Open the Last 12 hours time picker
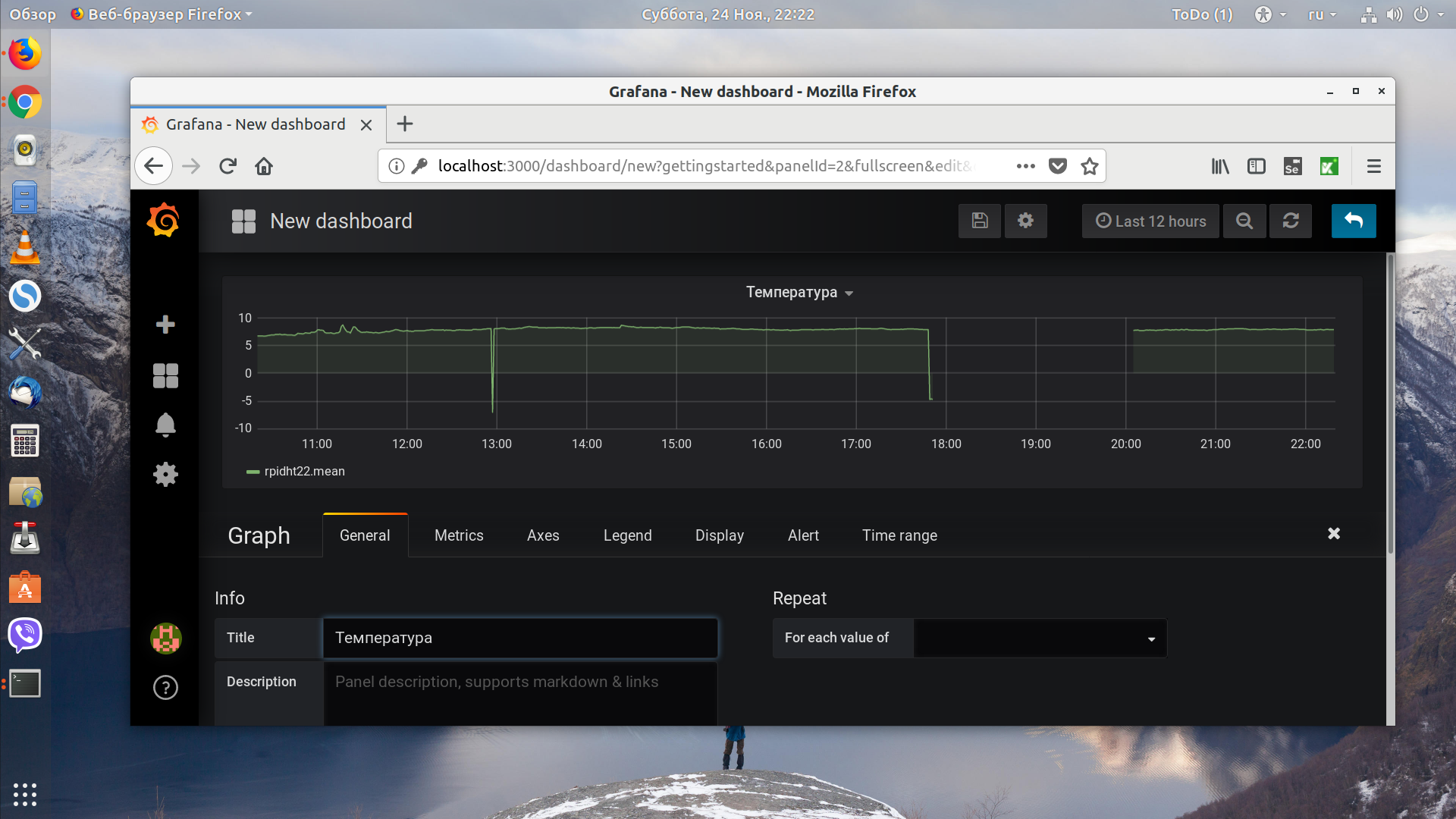This screenshot has width=1456, height=819. (x=1150, y=221)
